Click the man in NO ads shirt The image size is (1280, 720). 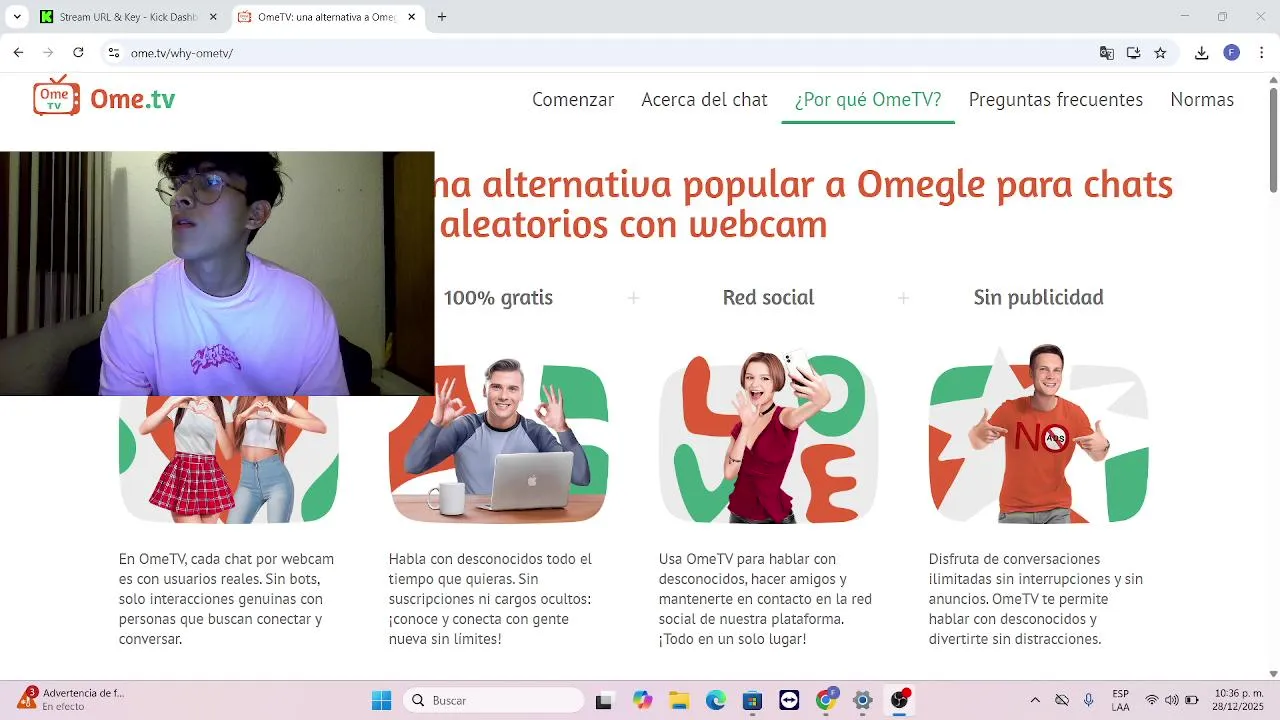coord(1039,434)
